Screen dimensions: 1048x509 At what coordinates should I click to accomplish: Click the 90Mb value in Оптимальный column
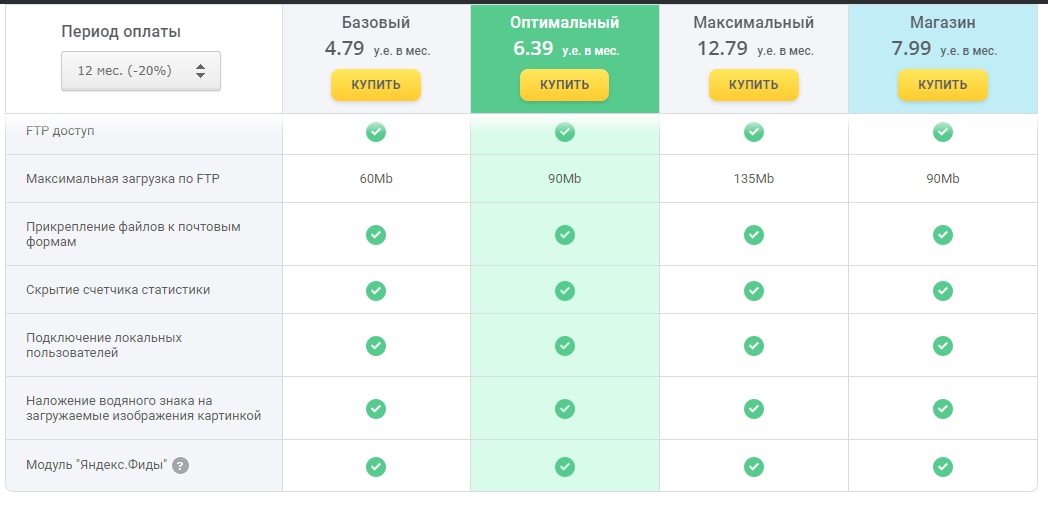pyautogui.click(x=564, y=179)
